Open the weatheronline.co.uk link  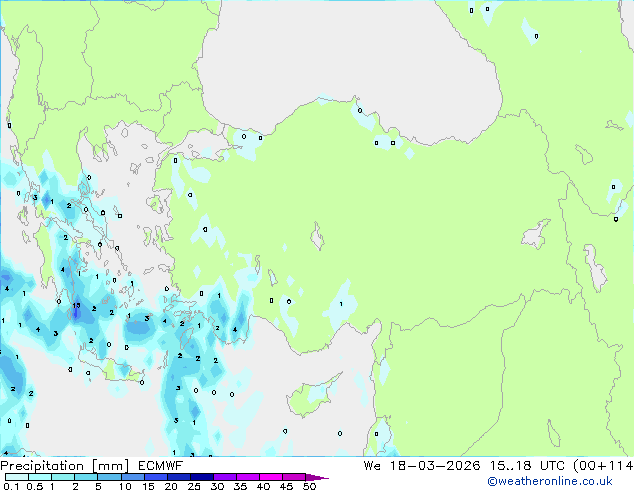pos(550,481)
